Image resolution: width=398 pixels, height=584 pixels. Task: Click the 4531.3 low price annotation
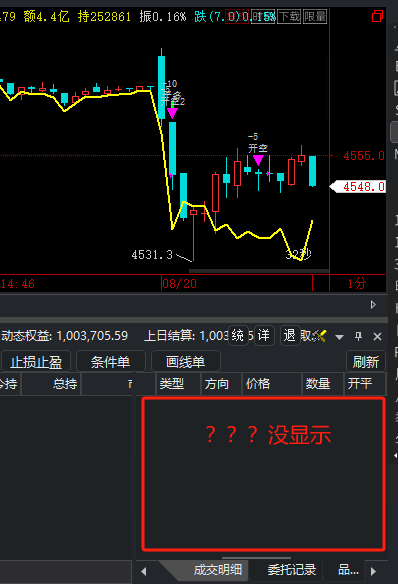pyautogui.click(x=152, y=255)
